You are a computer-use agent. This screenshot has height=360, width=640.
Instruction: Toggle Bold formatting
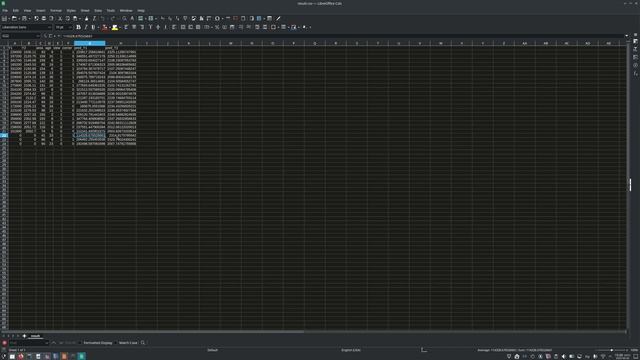pos(78,27)
